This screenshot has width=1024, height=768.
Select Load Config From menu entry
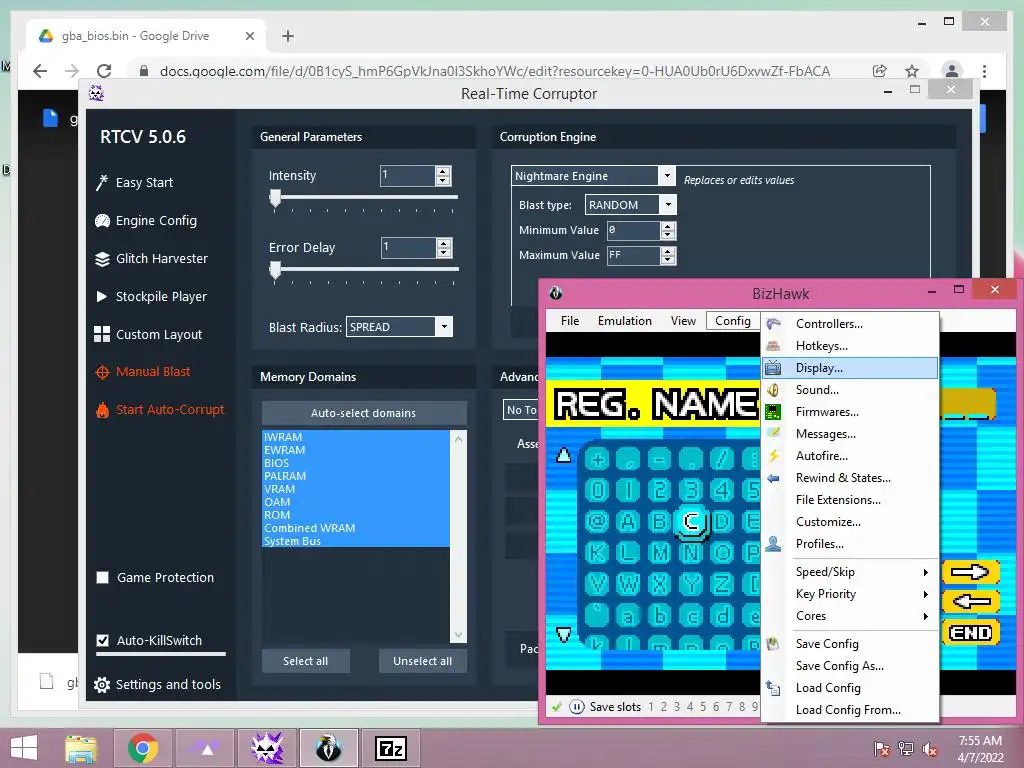850,710
